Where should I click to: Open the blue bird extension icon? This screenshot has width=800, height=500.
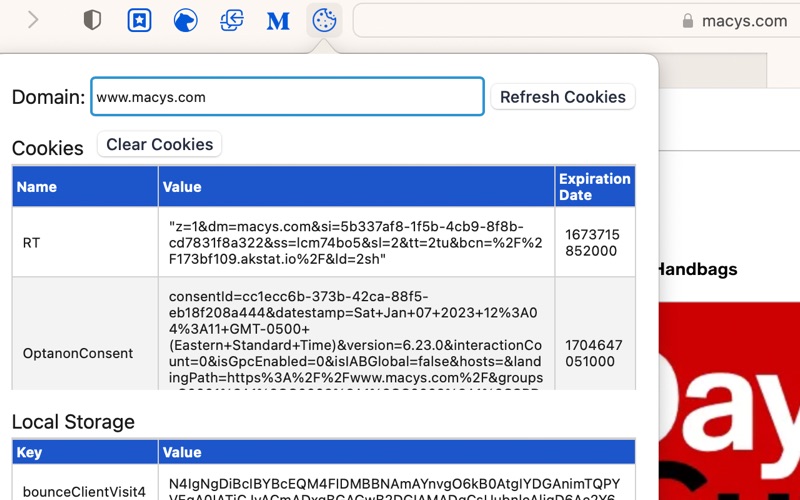[x=185, y=20]
